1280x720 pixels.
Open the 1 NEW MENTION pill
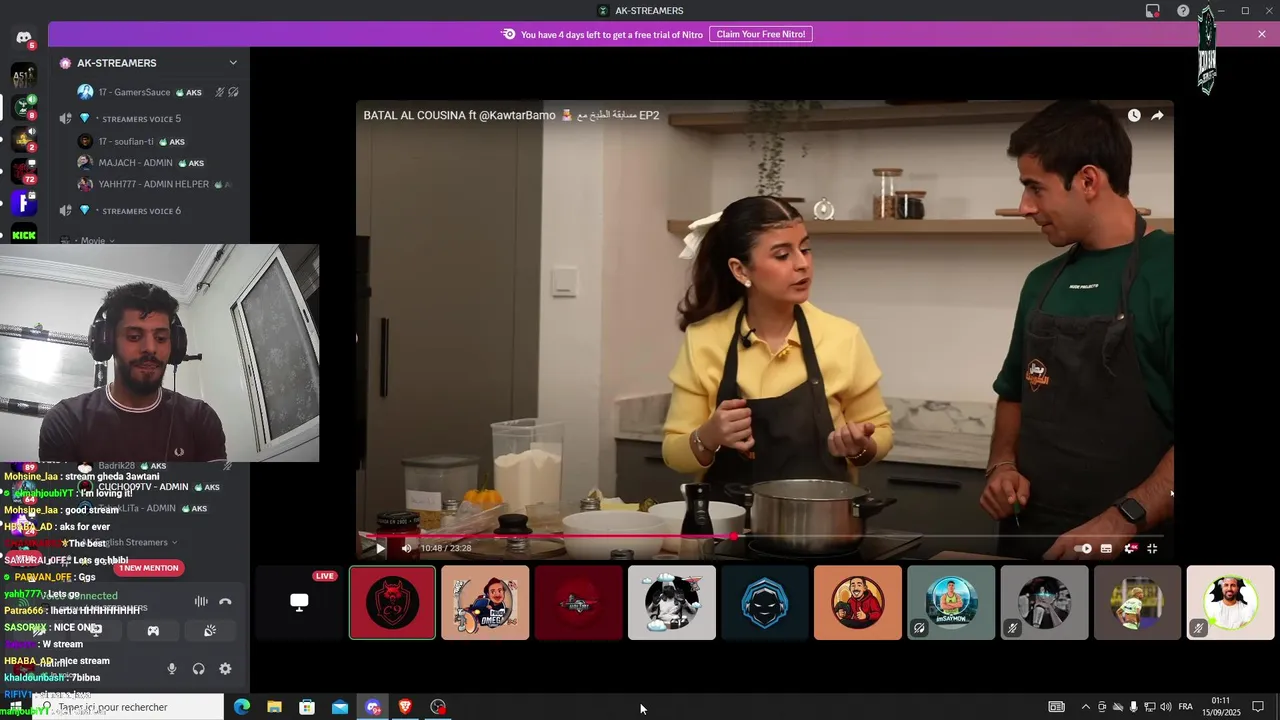tap(148, 568)
